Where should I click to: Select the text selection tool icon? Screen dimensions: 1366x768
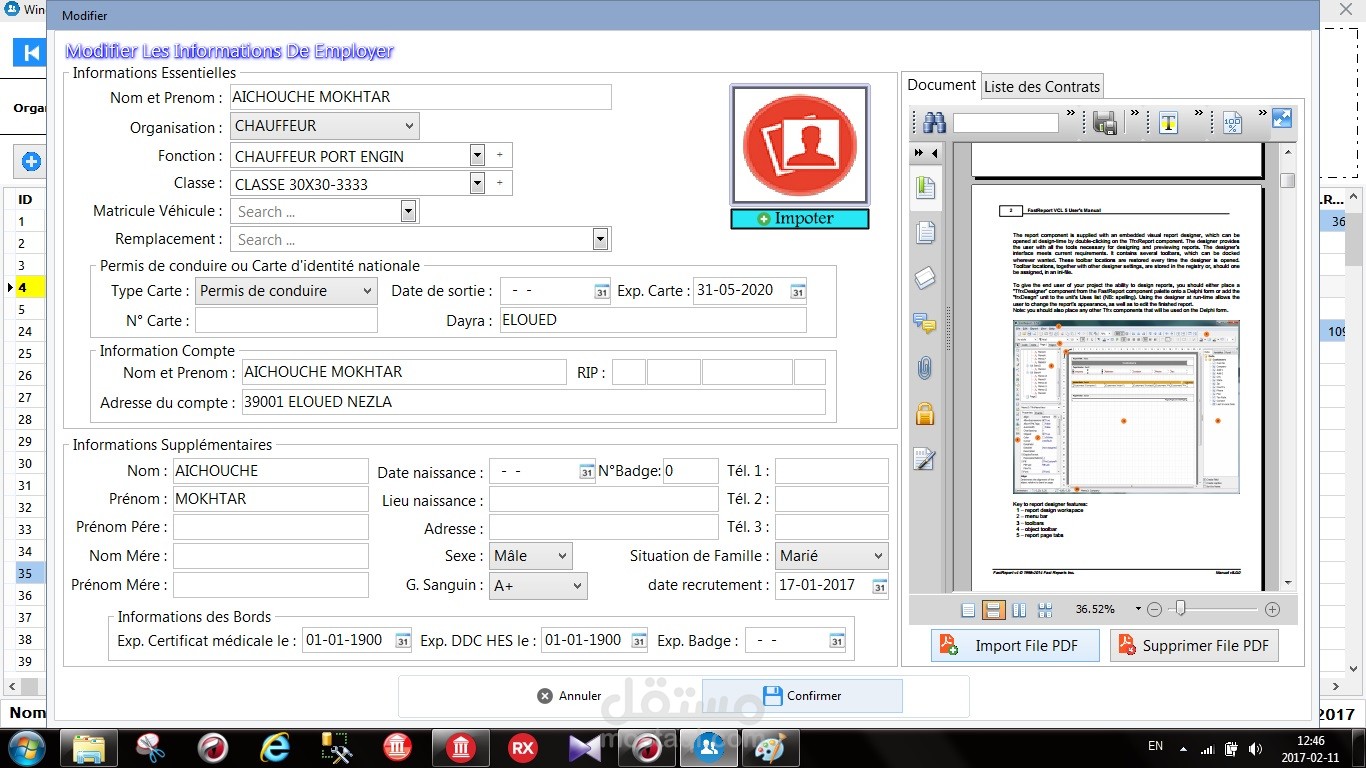coord(1168,122)
